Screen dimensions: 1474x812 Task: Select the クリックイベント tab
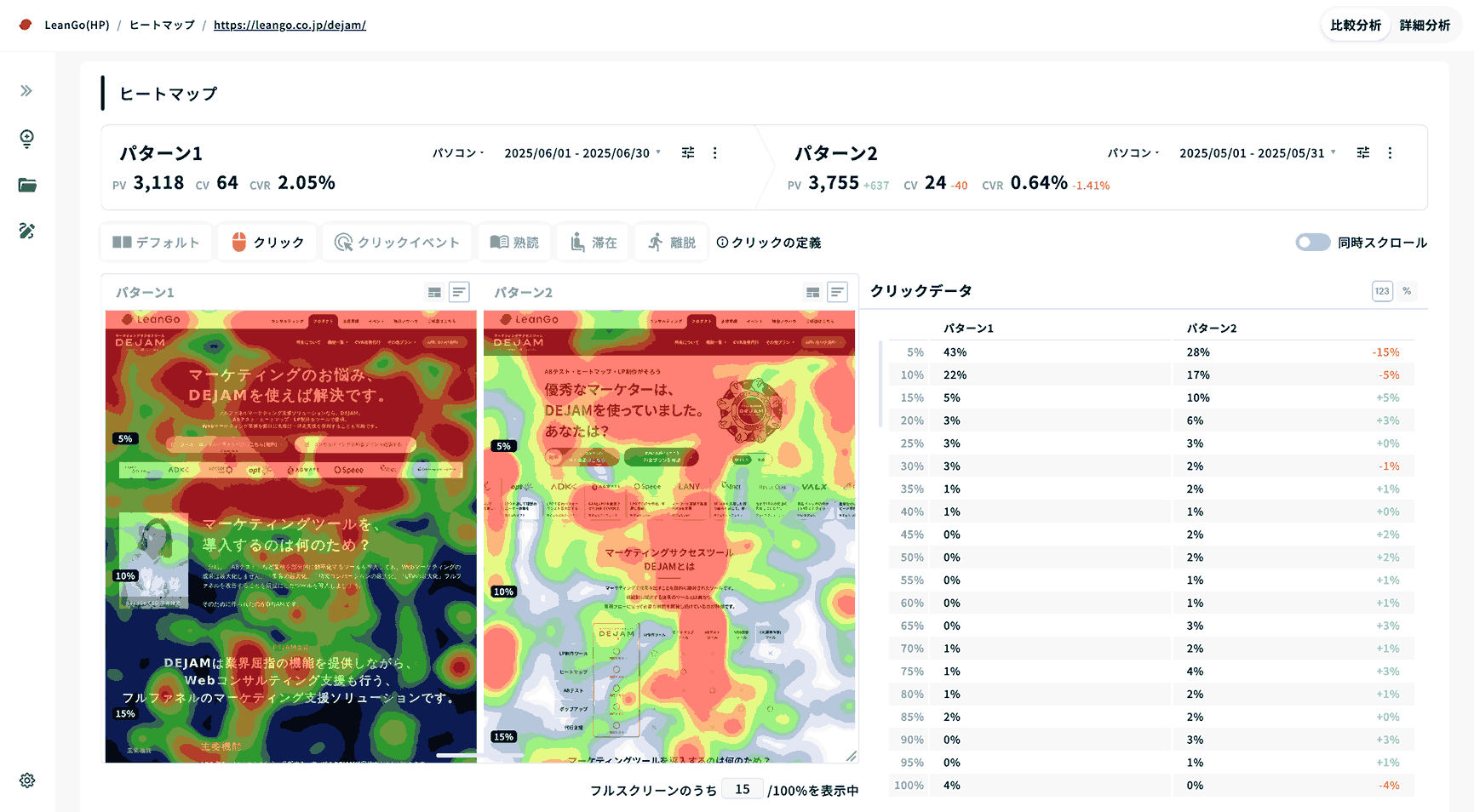pos(397,243)
